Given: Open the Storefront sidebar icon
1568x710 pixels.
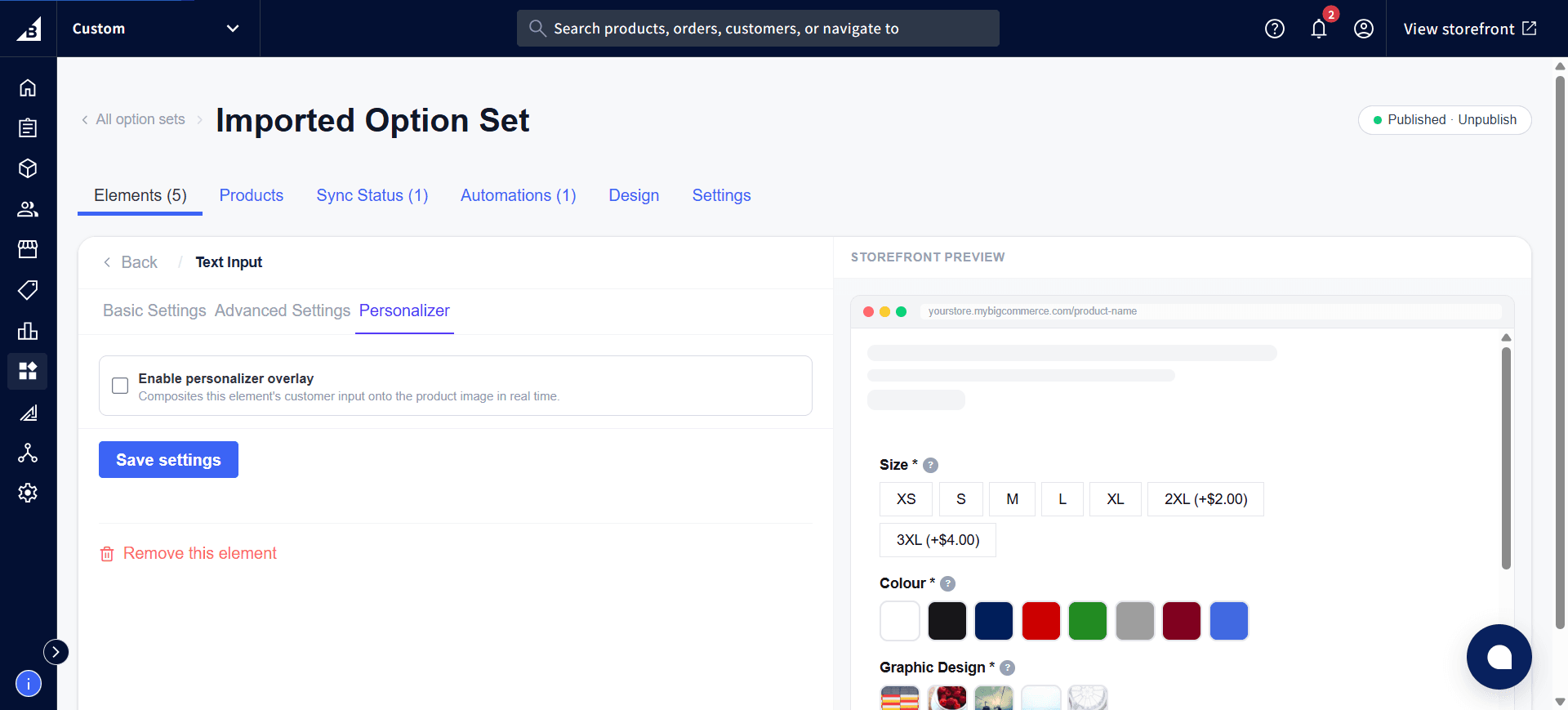Looking at the screenshot, I should point(28,249).
